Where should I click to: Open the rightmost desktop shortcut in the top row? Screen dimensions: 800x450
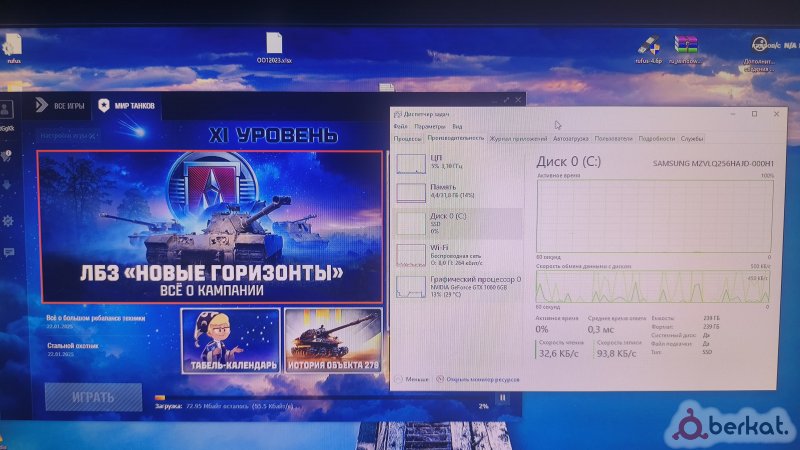tap(759, 53)
